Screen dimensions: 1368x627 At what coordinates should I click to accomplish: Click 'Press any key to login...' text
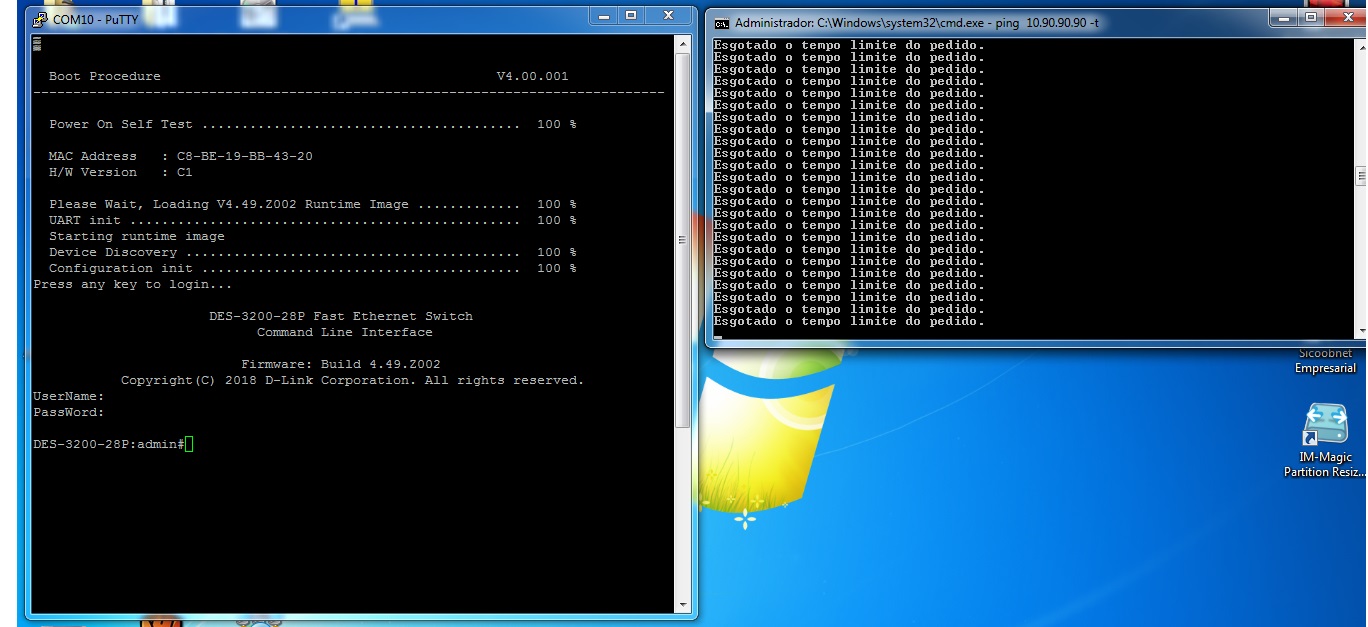133,284
